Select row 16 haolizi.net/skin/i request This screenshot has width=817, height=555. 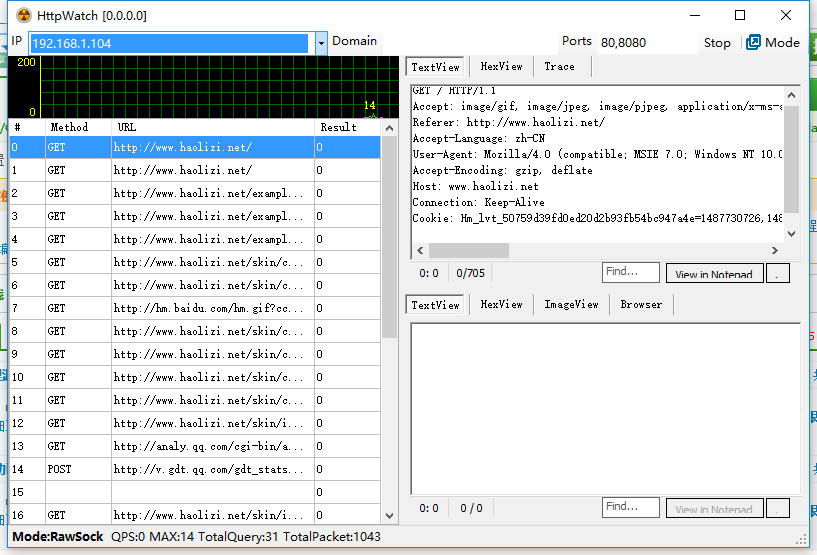pyautogui.click(x=195, y=515)
